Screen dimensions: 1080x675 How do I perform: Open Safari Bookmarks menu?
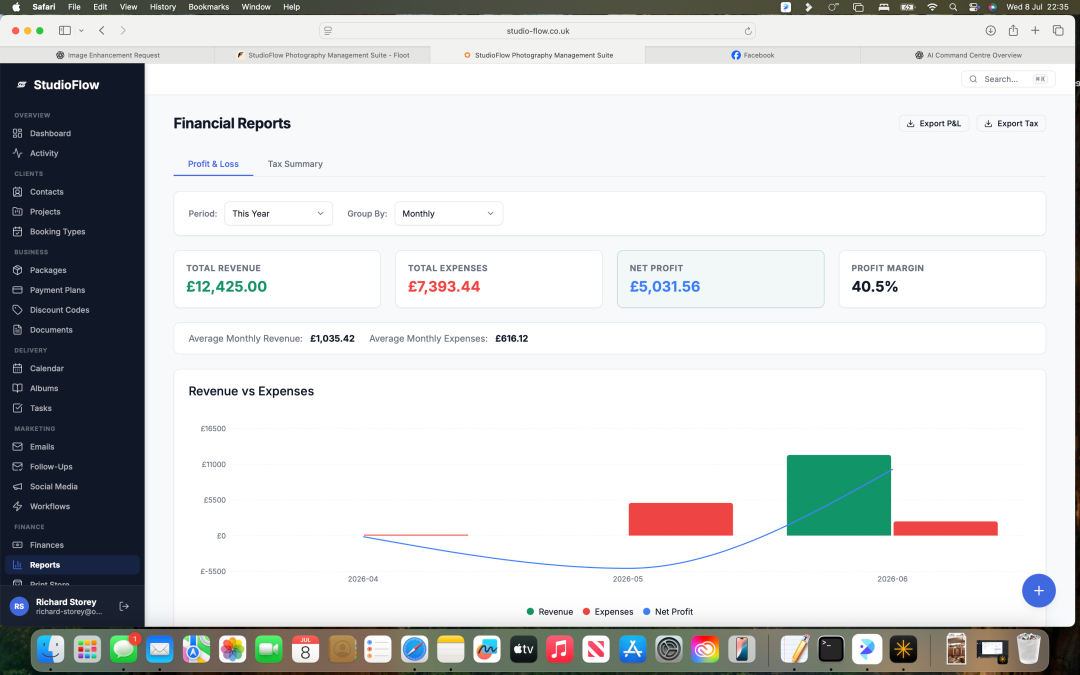point(209,7)
